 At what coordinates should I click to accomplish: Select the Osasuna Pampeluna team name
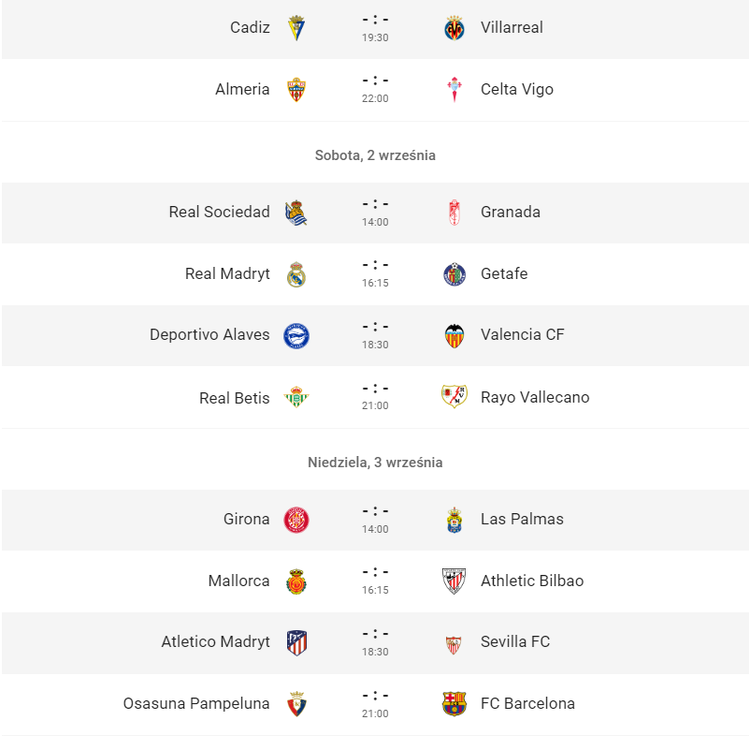coord(196,704)
